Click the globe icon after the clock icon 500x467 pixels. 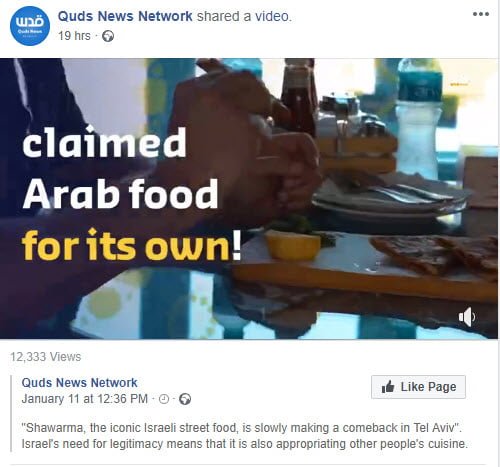click(185, 399)
